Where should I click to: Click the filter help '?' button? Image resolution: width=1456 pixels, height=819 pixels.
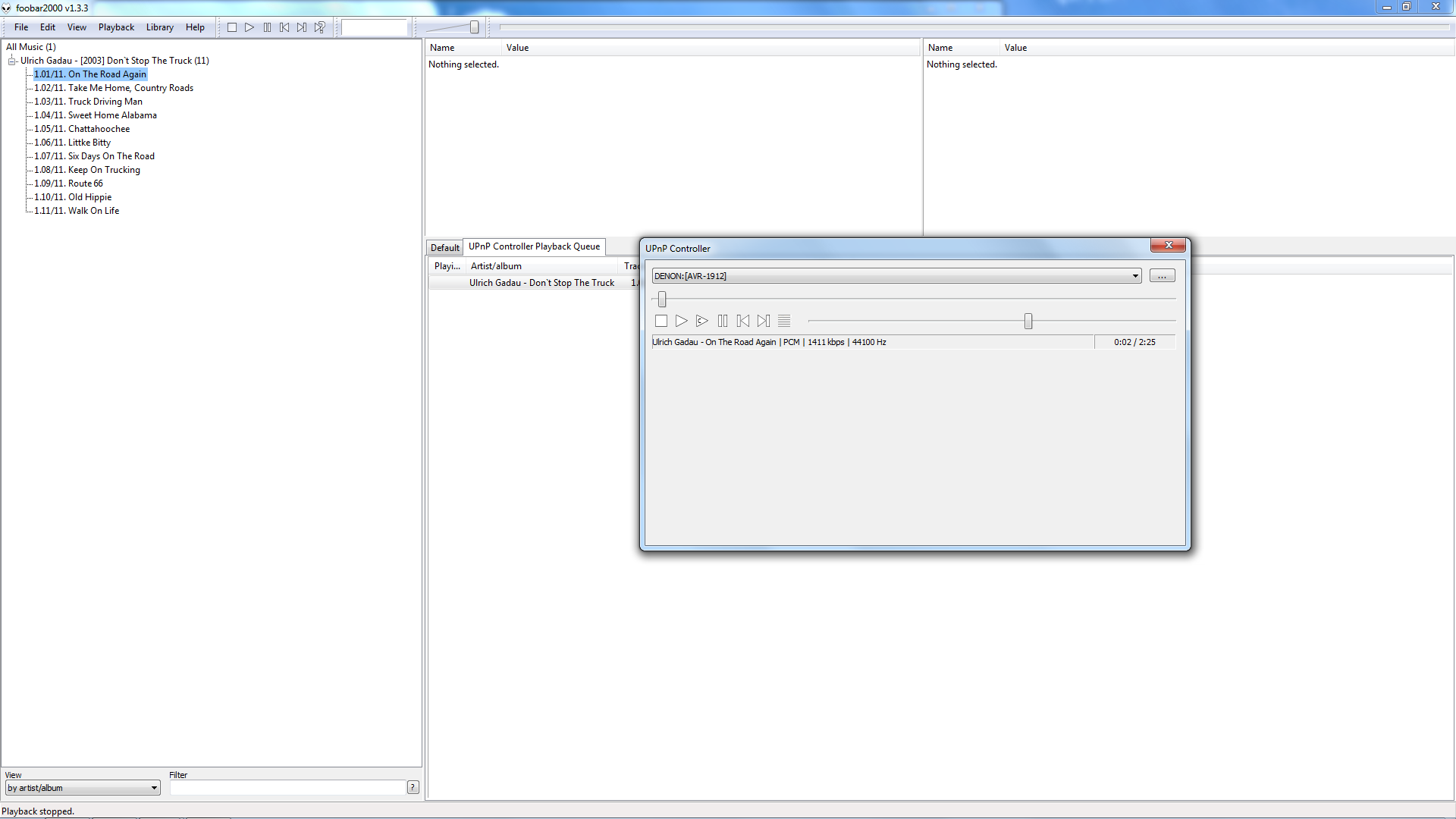[x=413, y=787]
